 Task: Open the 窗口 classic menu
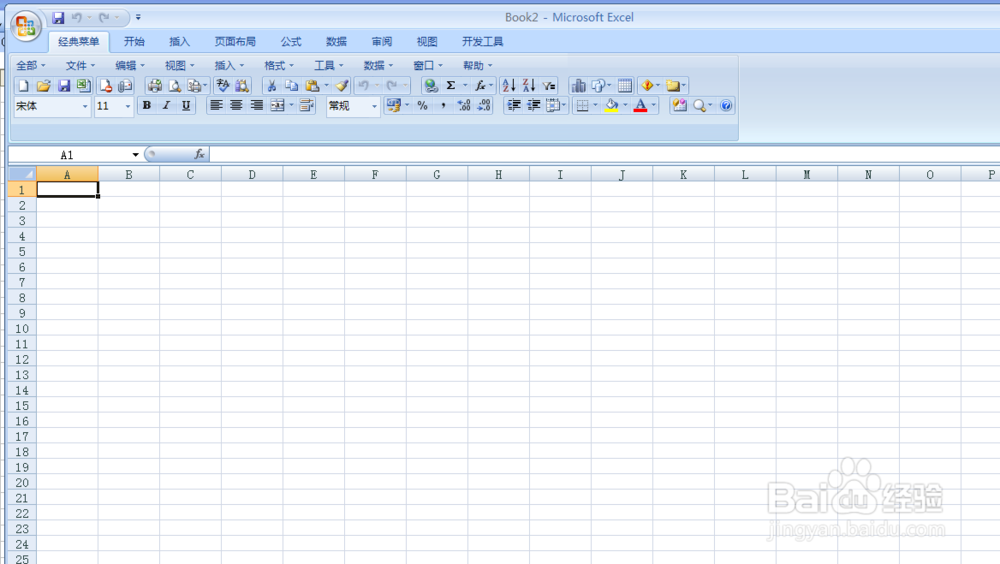coord(427,66)
